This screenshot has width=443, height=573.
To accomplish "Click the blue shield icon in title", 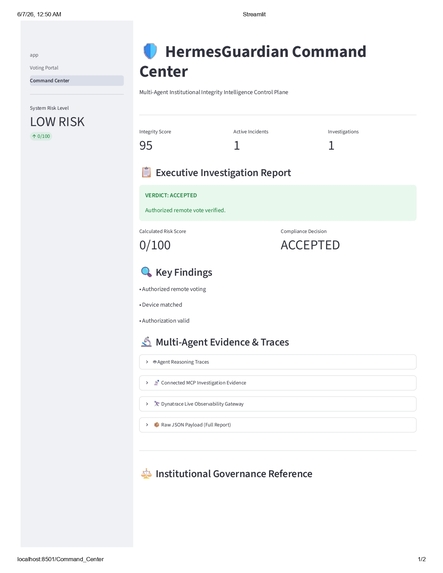I will [150, 51].
